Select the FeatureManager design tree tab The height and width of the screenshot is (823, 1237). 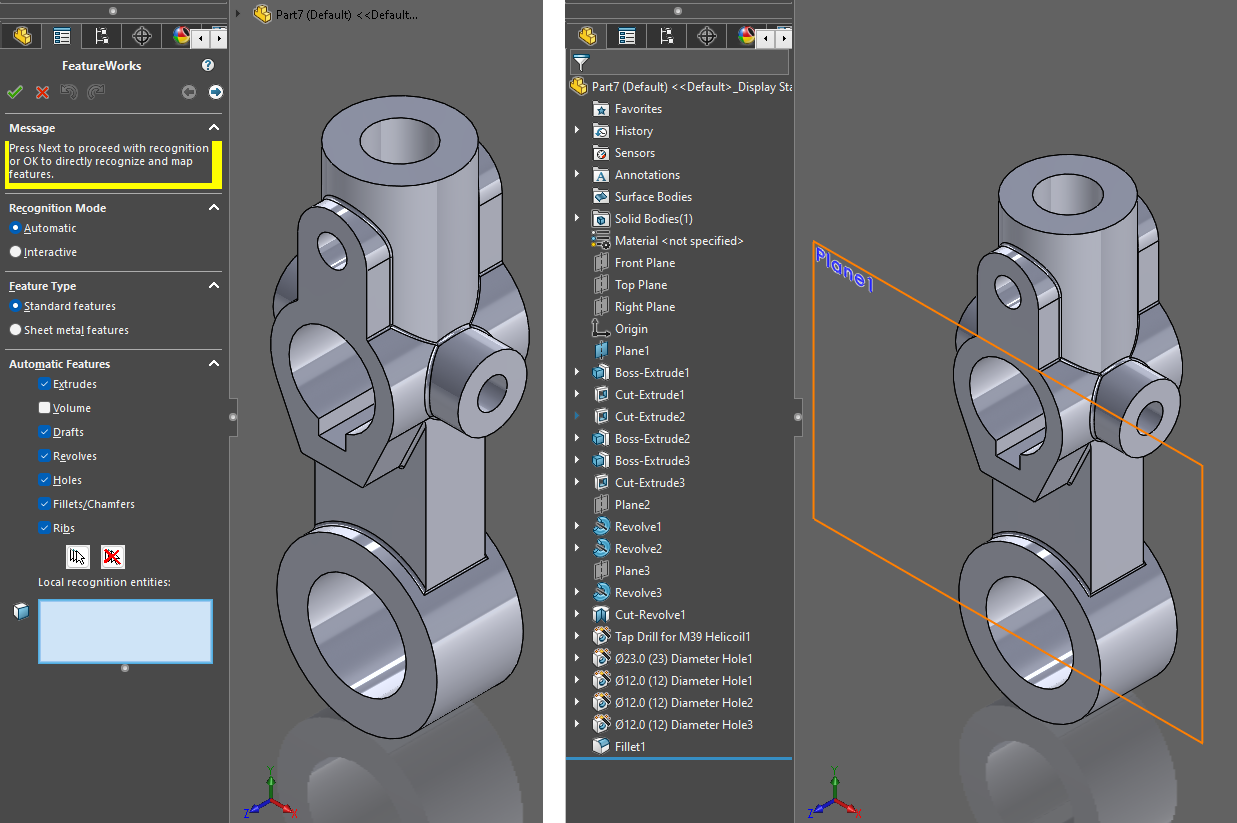coord(21,35)
